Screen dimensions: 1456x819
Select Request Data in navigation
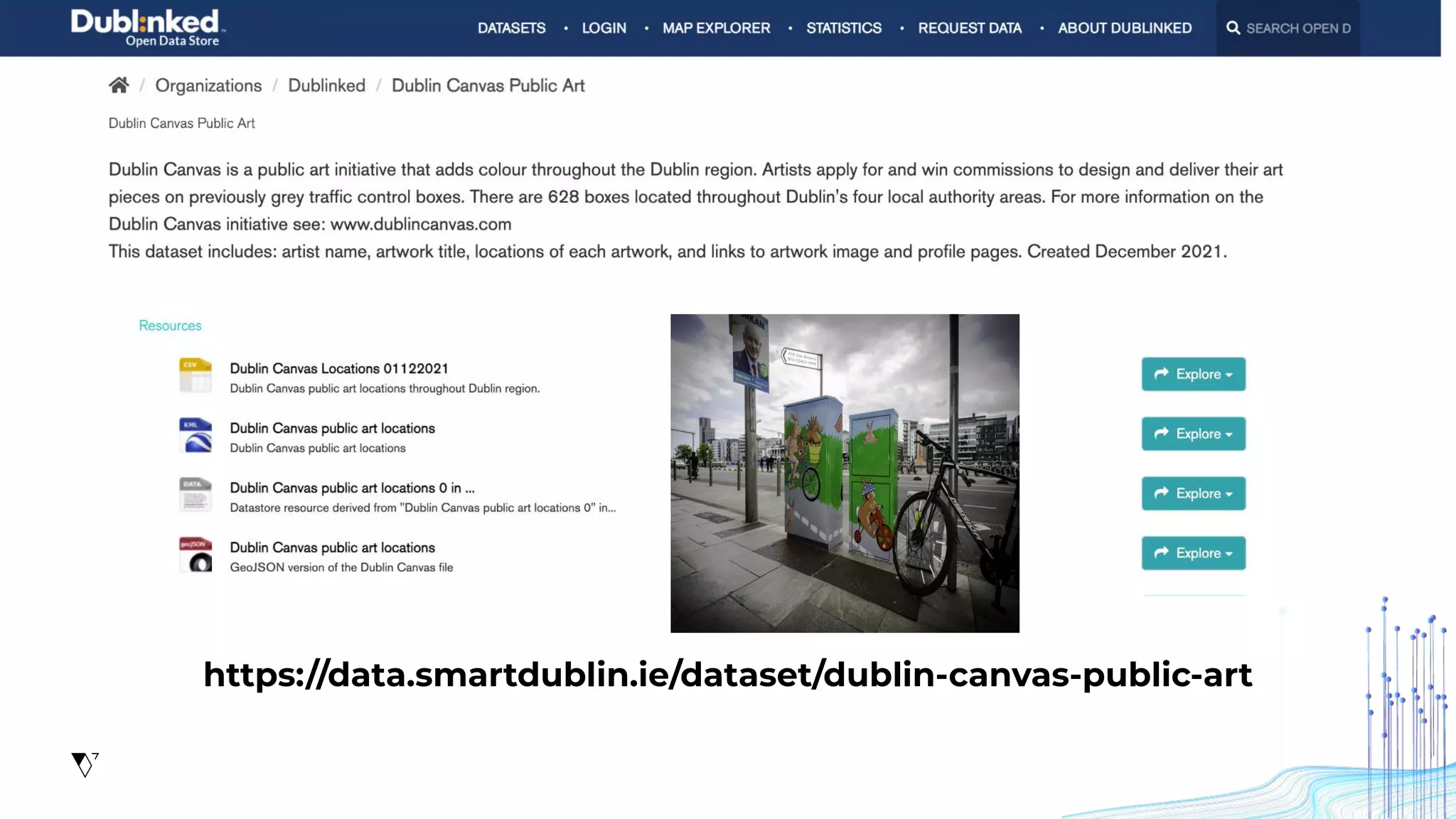[970, 28]
